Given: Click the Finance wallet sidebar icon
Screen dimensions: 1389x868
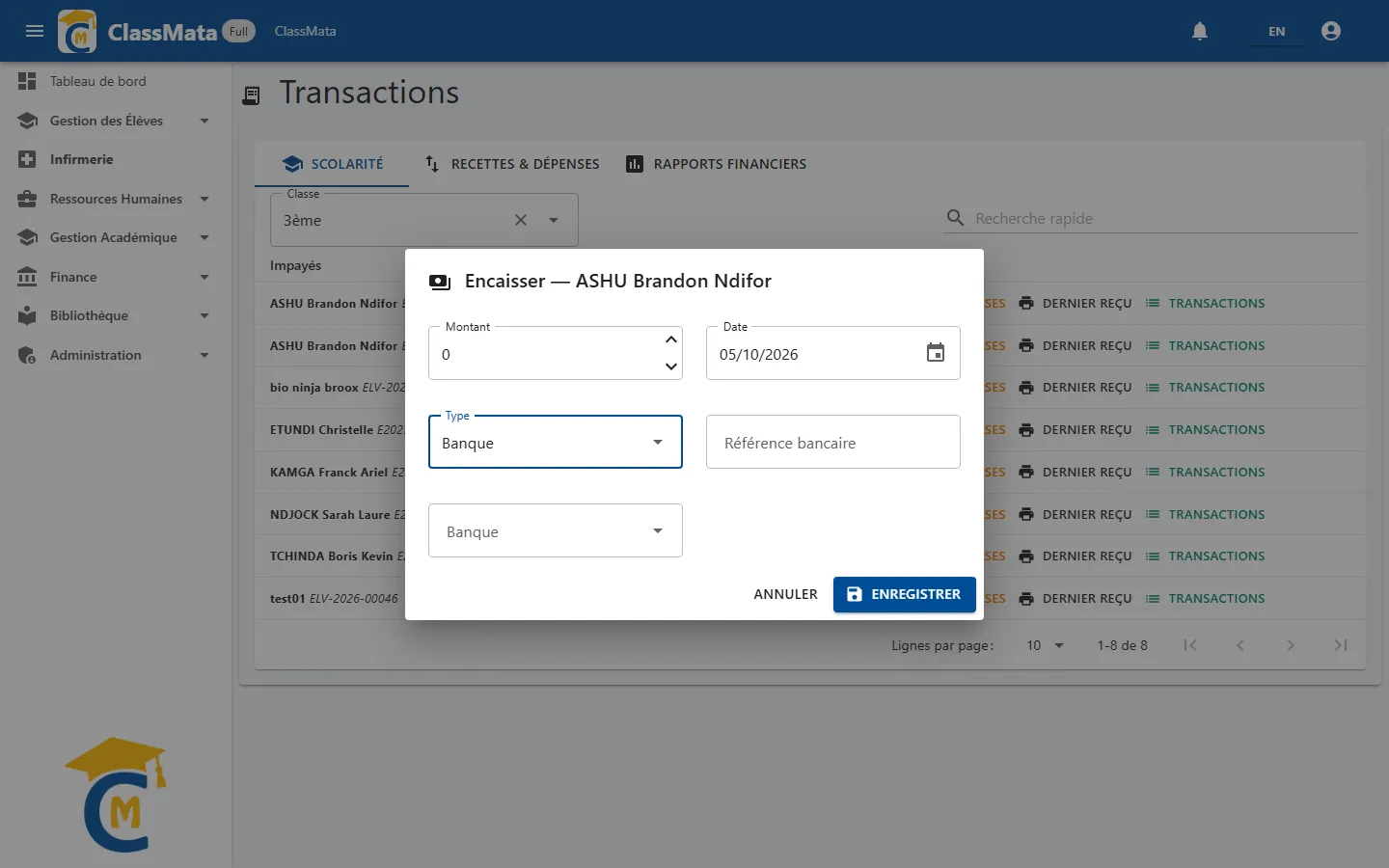Looking at the screenshot, I should tap(27, 277).
